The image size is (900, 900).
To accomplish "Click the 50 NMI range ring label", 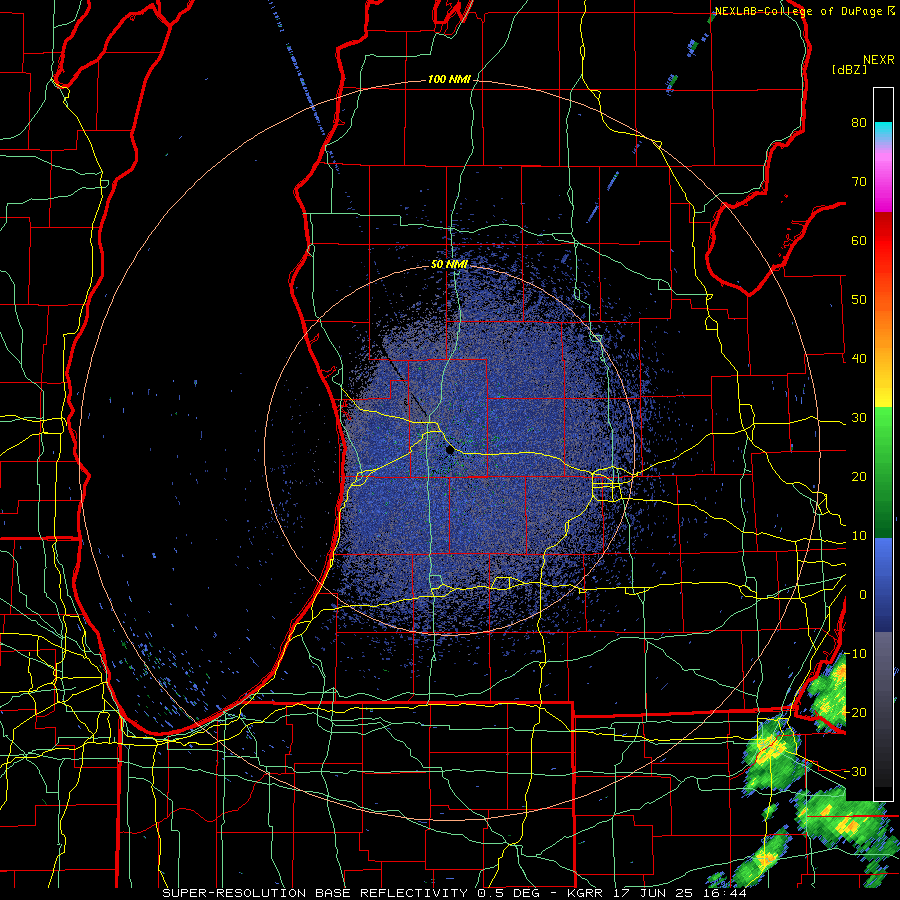I will (x=449, y=265).
